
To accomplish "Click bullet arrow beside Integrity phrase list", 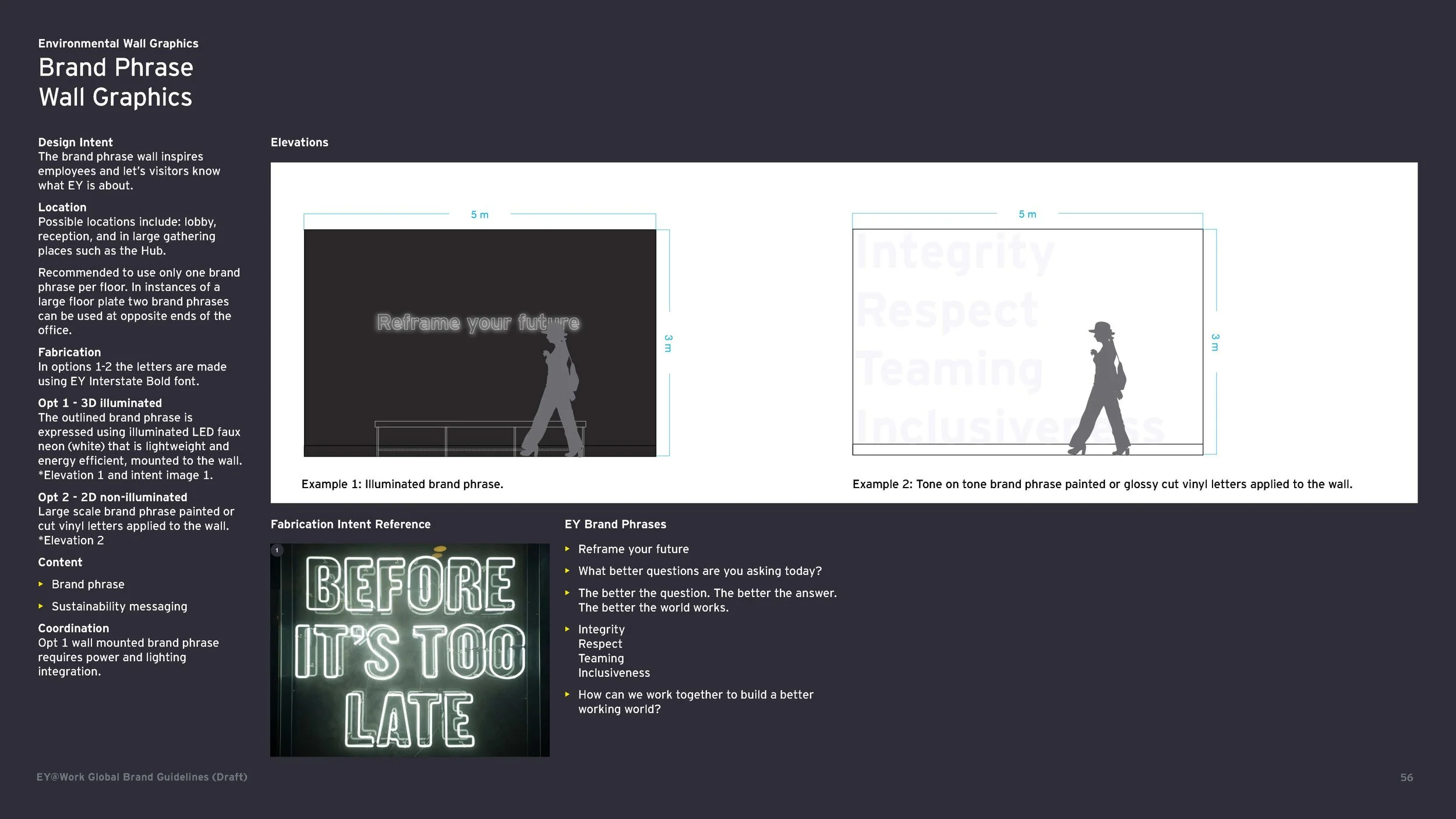I will click(x=567, y=629).
